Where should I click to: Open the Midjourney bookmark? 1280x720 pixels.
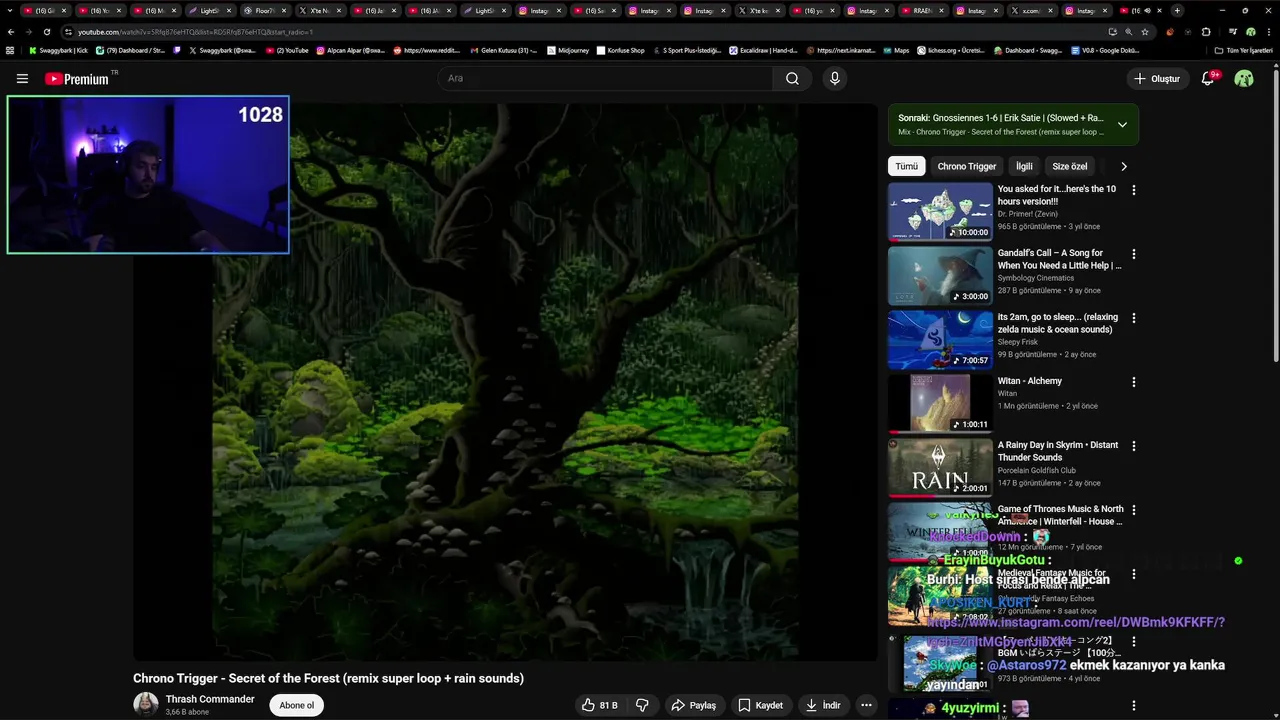(570, 50)
